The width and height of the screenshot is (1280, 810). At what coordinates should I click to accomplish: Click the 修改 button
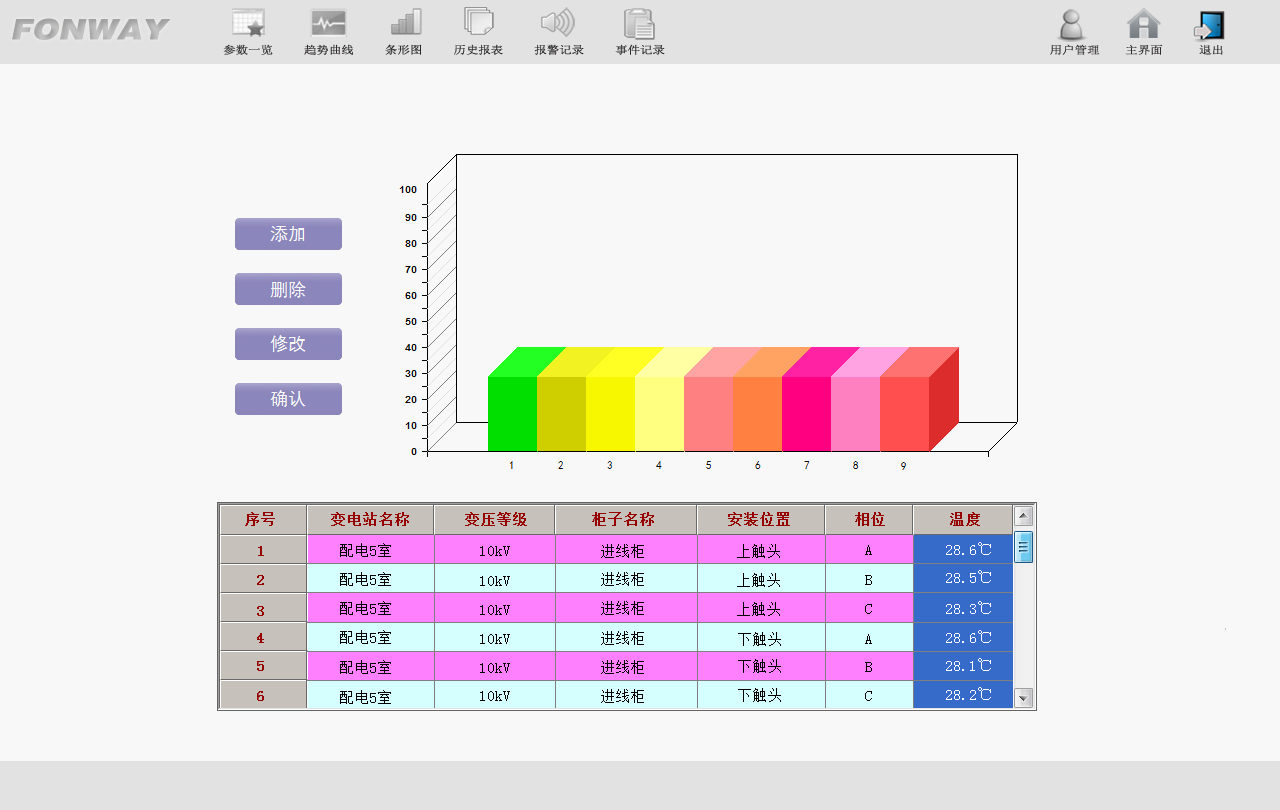[288, 344]
